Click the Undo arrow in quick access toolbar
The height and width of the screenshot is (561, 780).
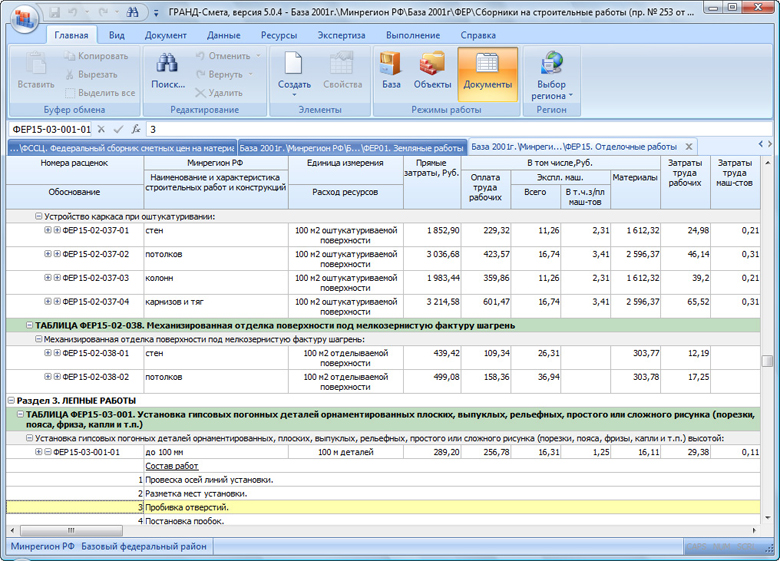73,12
